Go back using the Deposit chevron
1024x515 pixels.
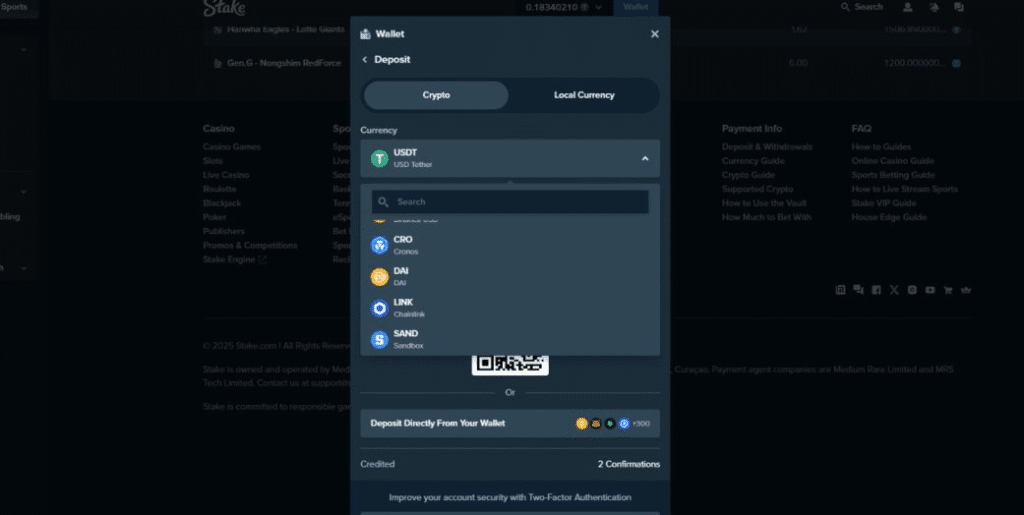tap(365, 60)
